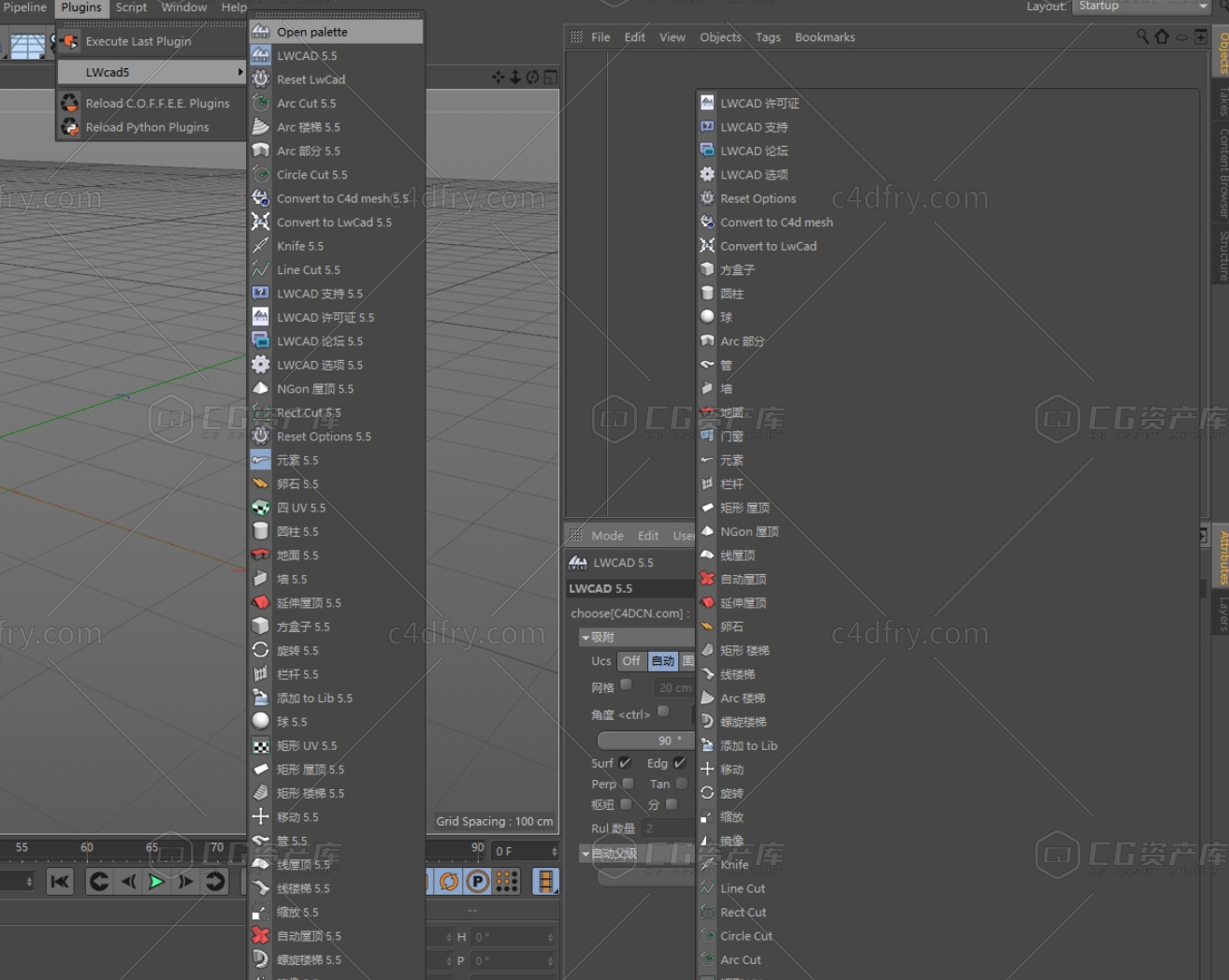Open the Plugins menu
The width and height of the screenshot is (1229, 980).
click(x=81, y=7)
